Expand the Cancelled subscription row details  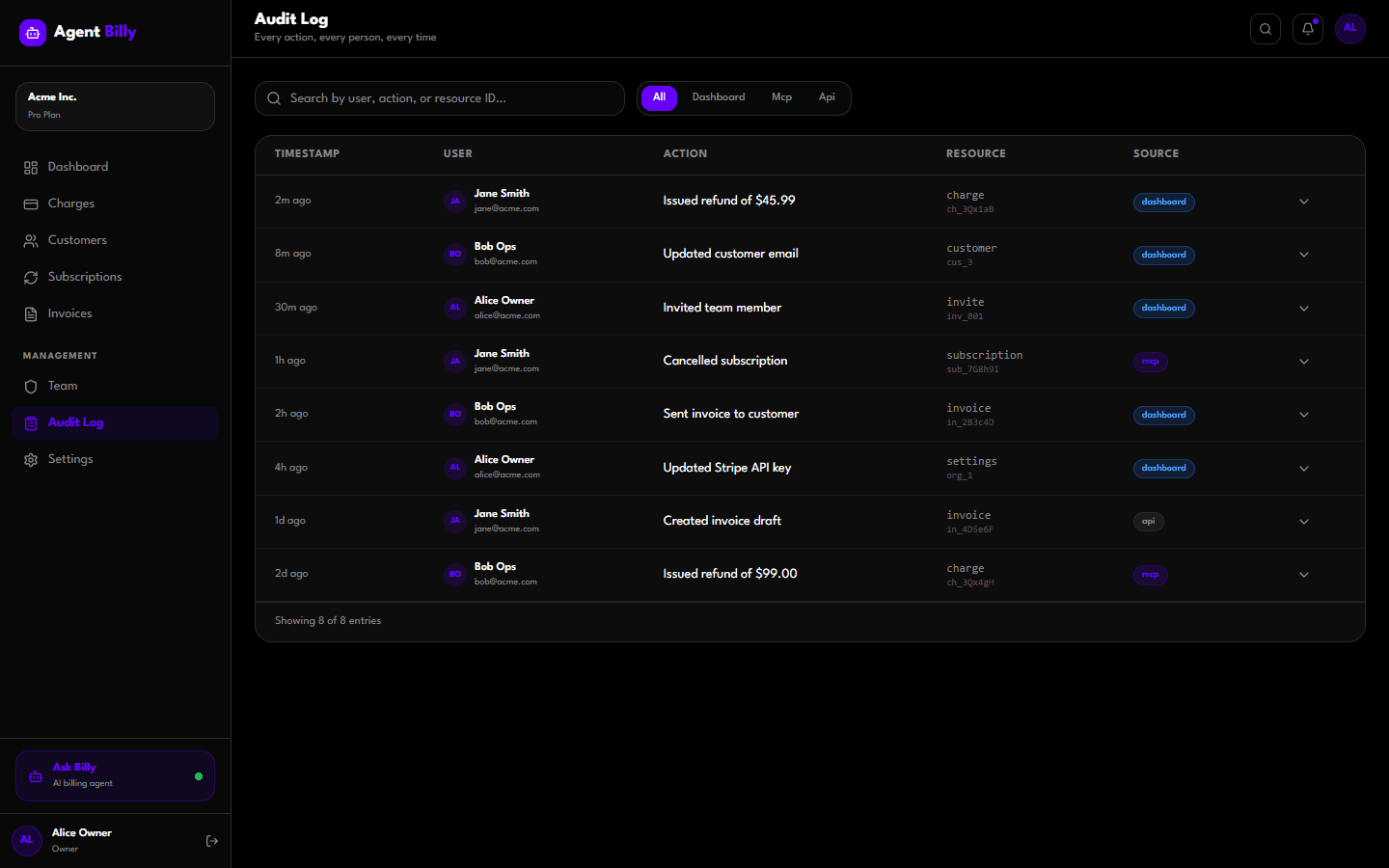point(1303,362)
